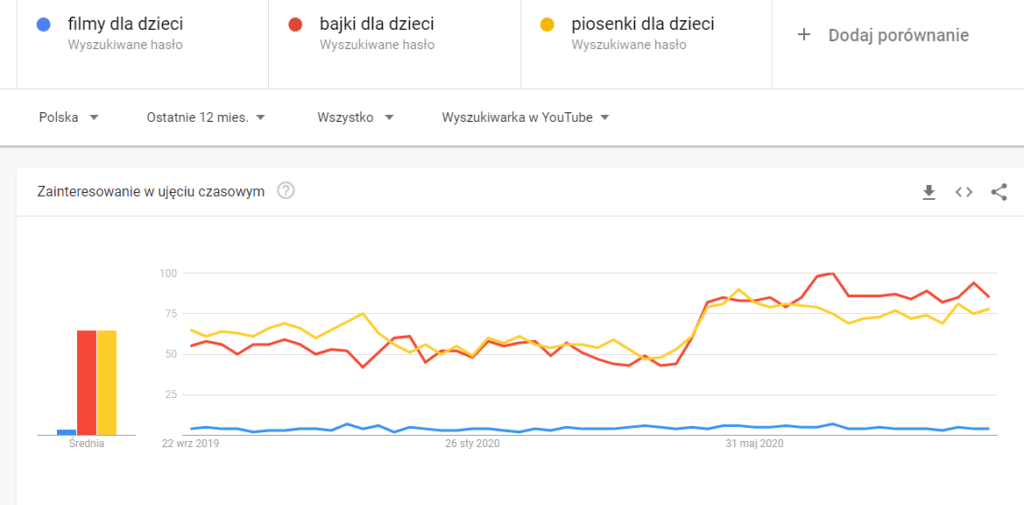
Task: Click the plus icon to add comparison
Action: tap(803, 35)
